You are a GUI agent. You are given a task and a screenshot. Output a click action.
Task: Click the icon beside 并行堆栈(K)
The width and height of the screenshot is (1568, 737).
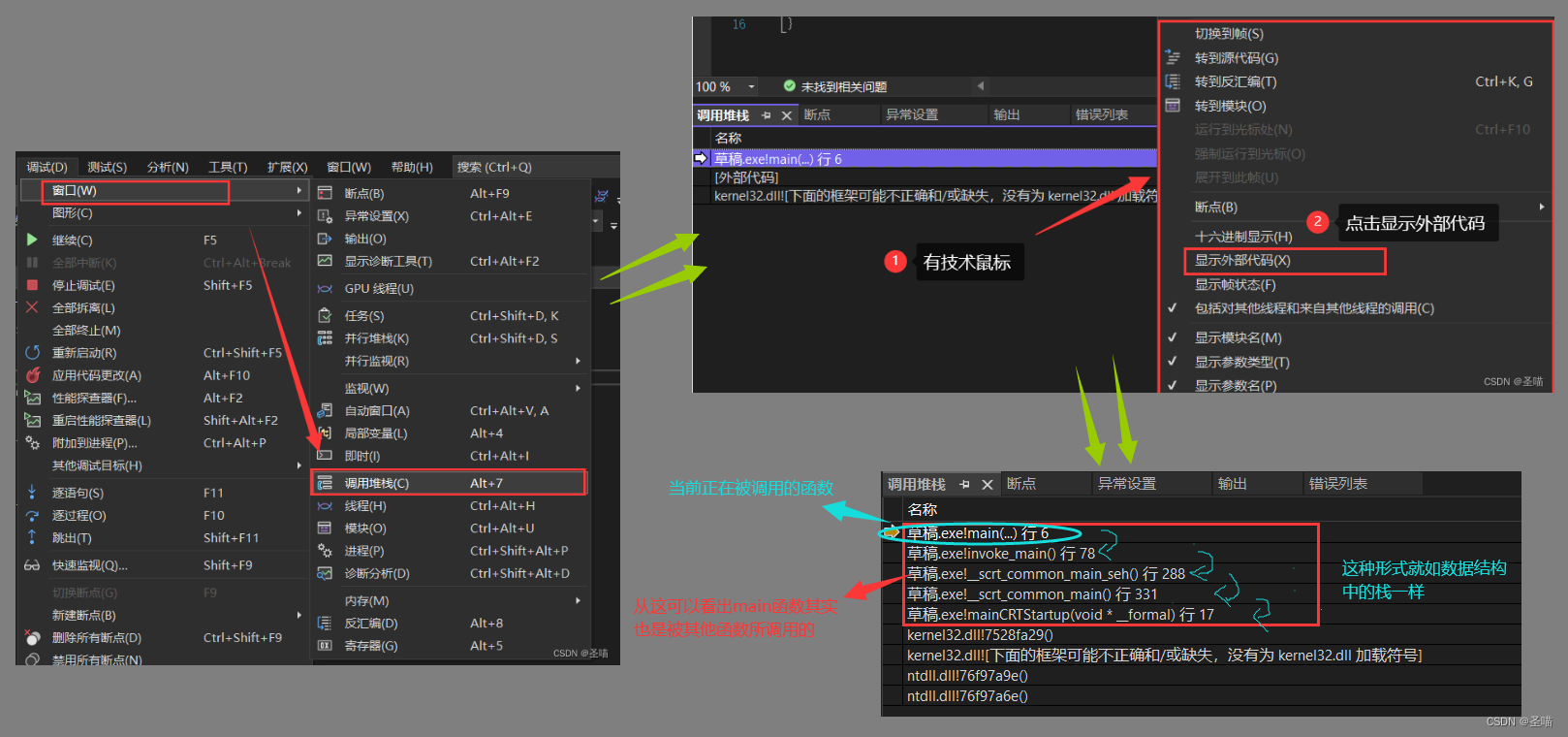coord(325,338)
